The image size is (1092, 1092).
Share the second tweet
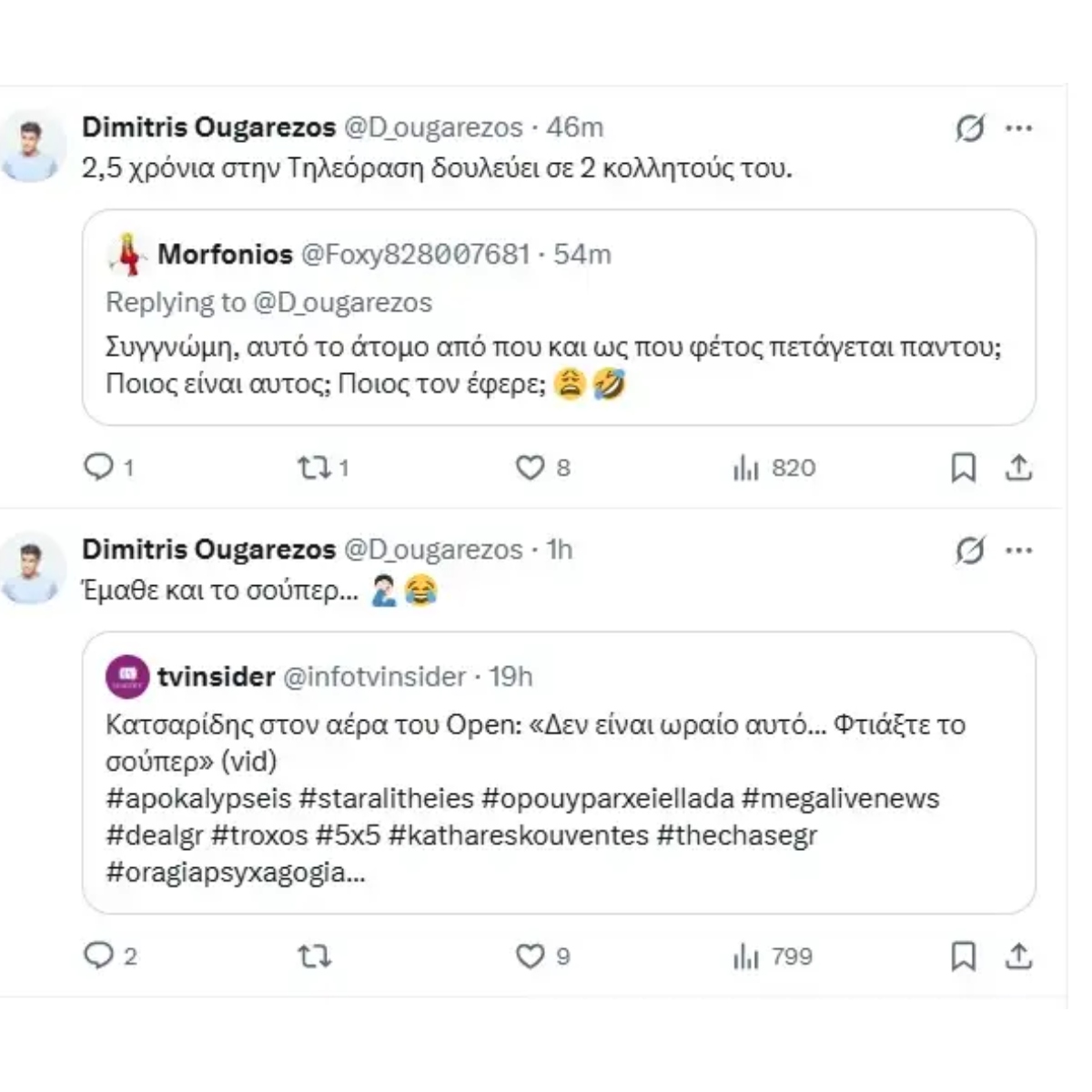(1019, 955)
